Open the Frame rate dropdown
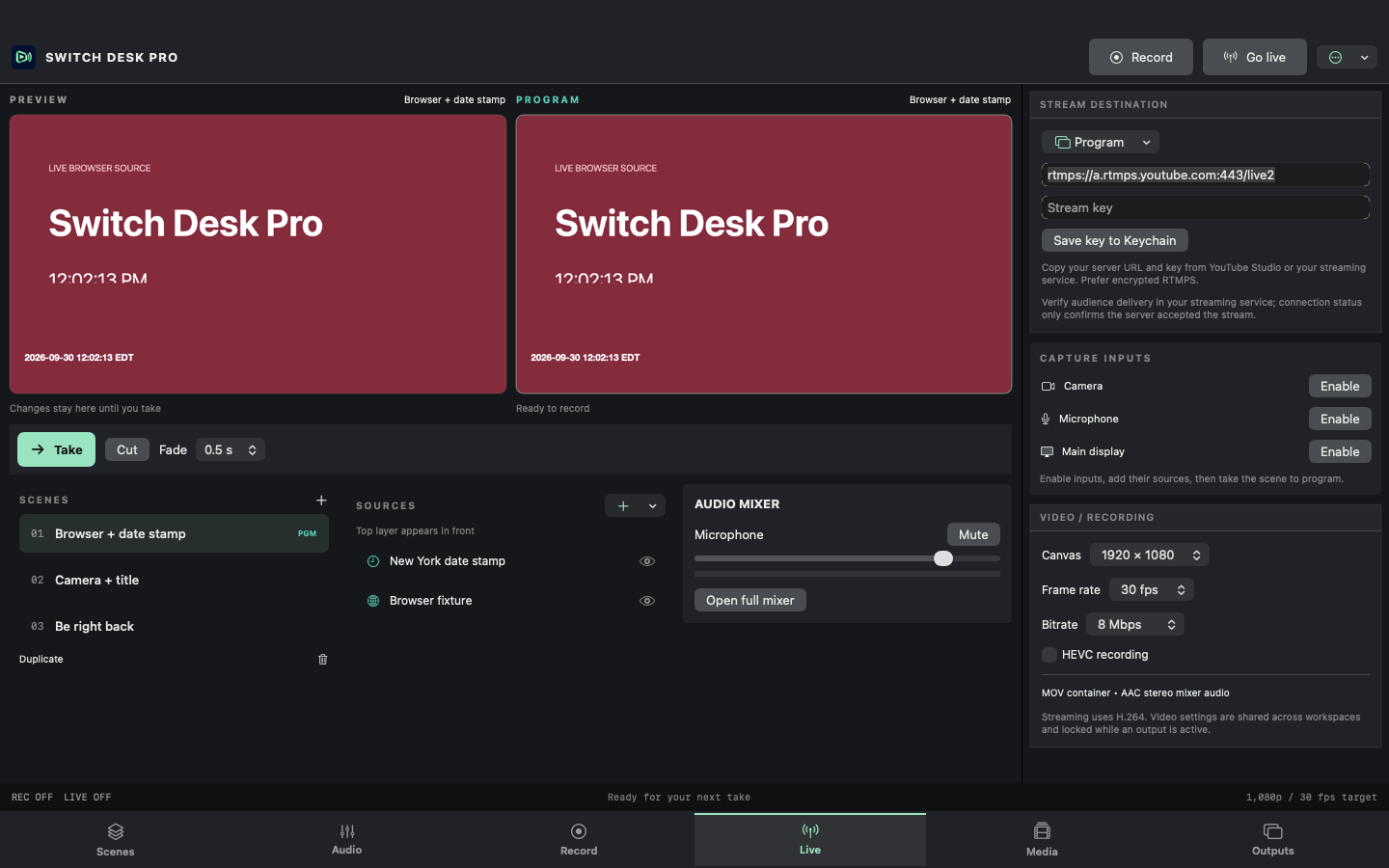 click(1152, 589)
